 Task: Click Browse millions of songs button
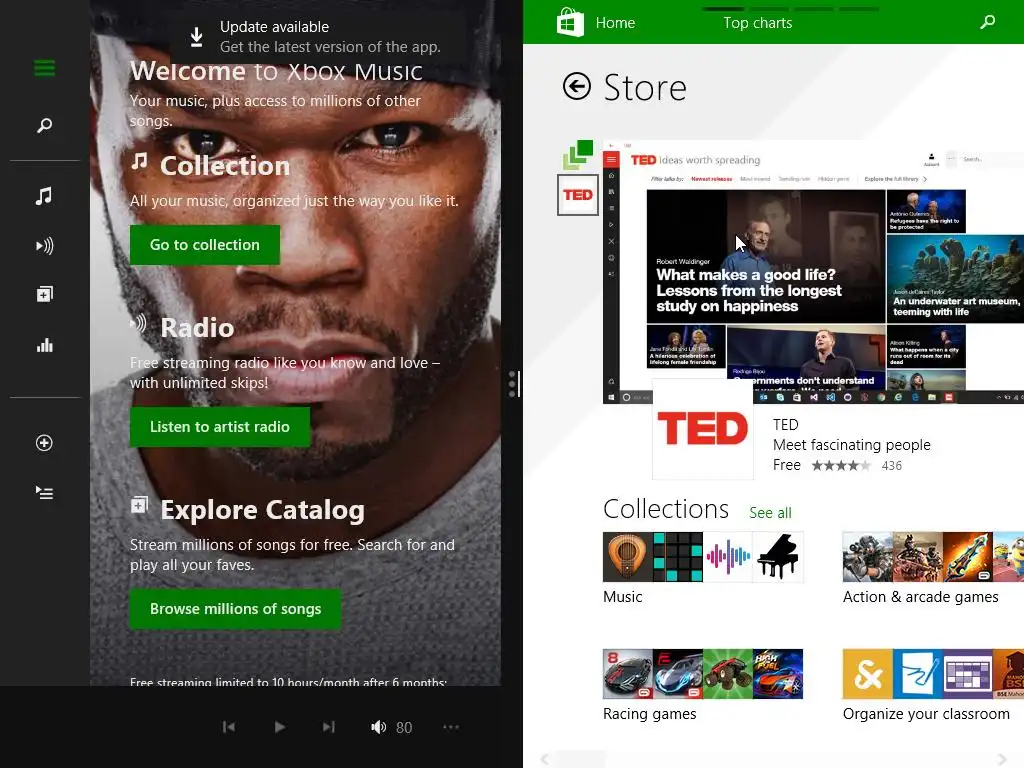[236, 609]
